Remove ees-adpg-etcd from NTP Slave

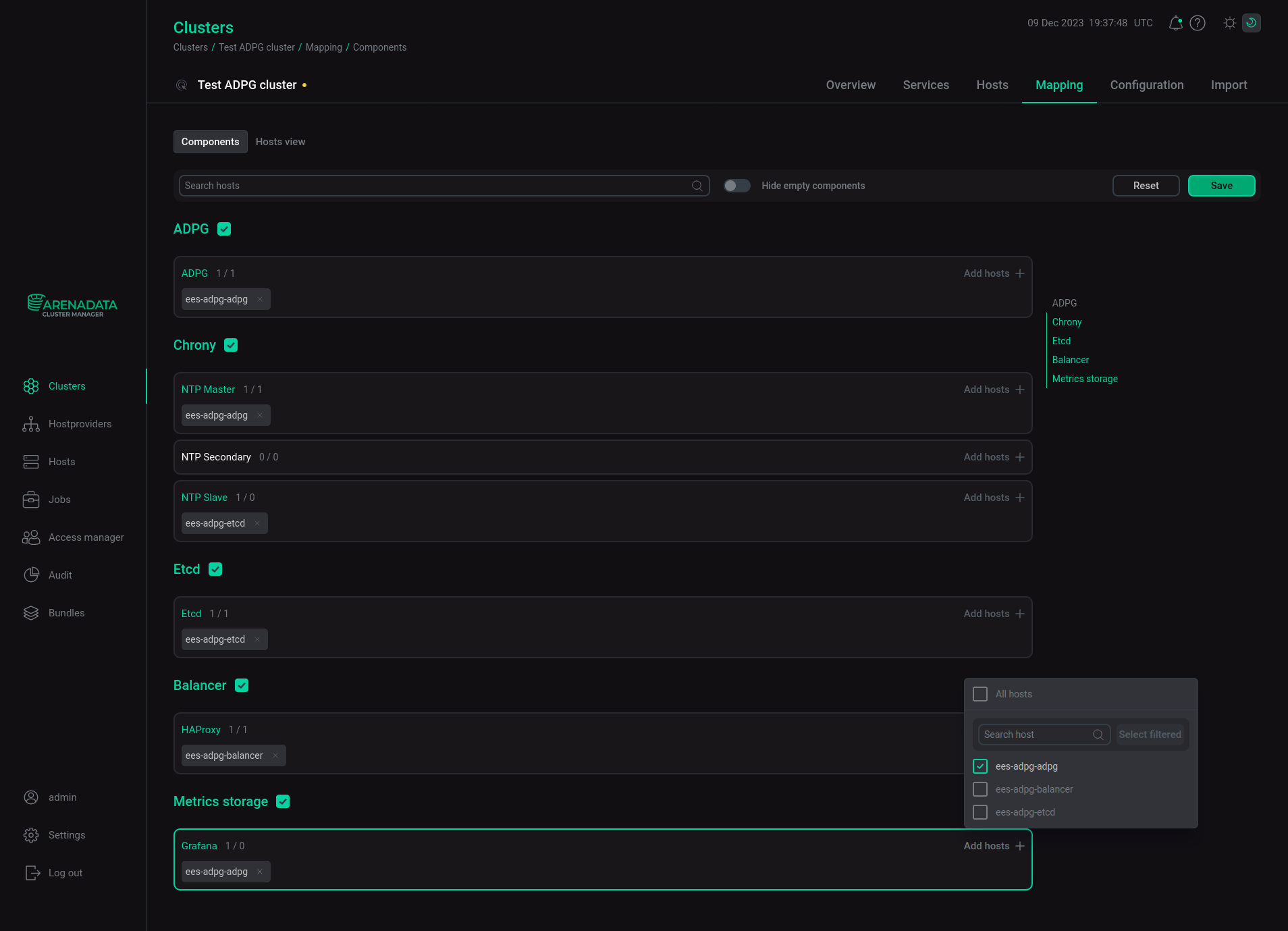257,523
